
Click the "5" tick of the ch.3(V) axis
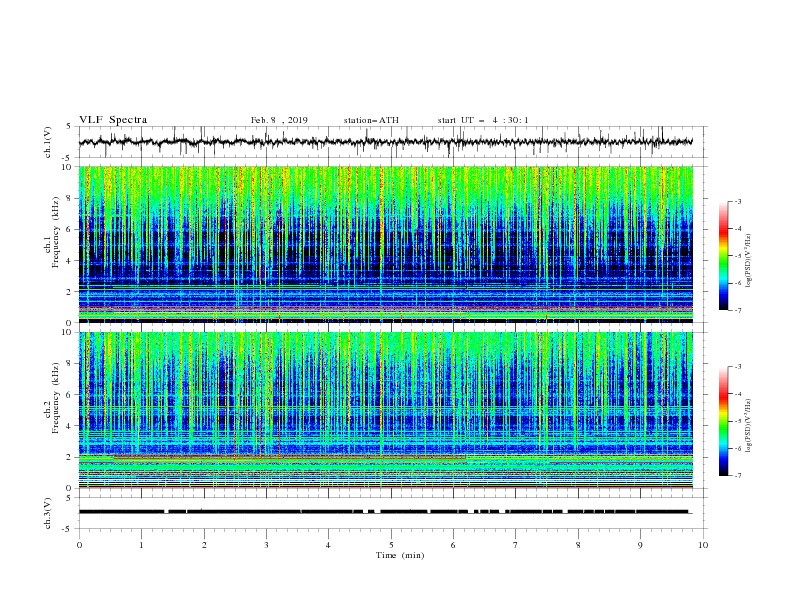(x=69, y=498)
